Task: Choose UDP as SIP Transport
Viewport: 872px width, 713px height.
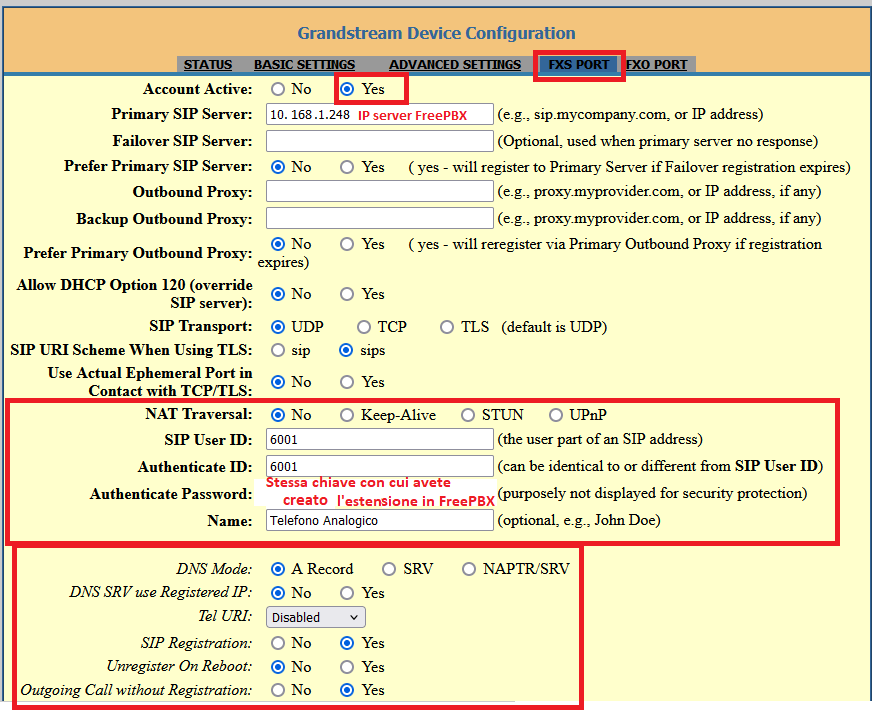Action: (x=278, y=327)
